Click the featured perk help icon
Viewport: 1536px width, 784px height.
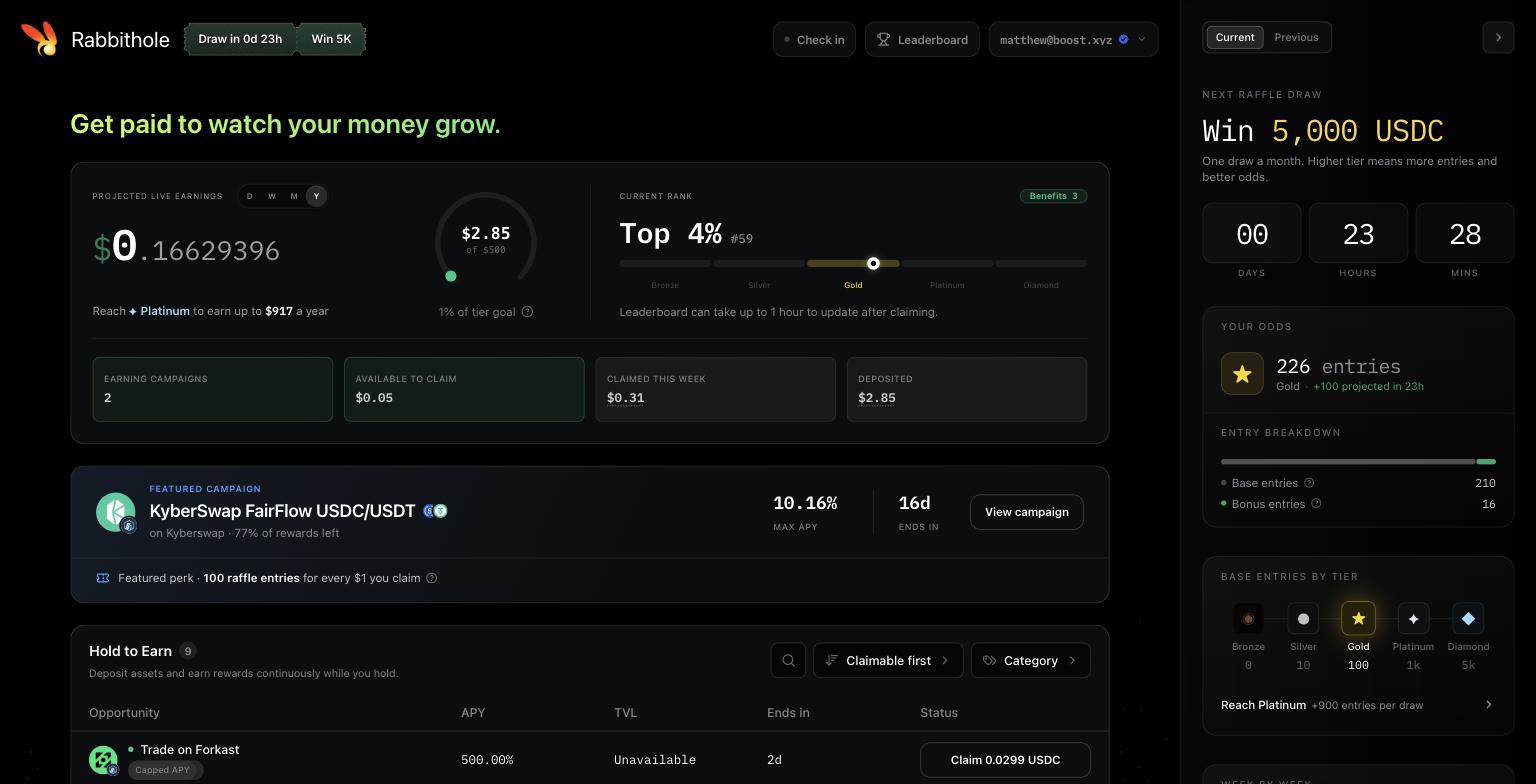[431, 578]
